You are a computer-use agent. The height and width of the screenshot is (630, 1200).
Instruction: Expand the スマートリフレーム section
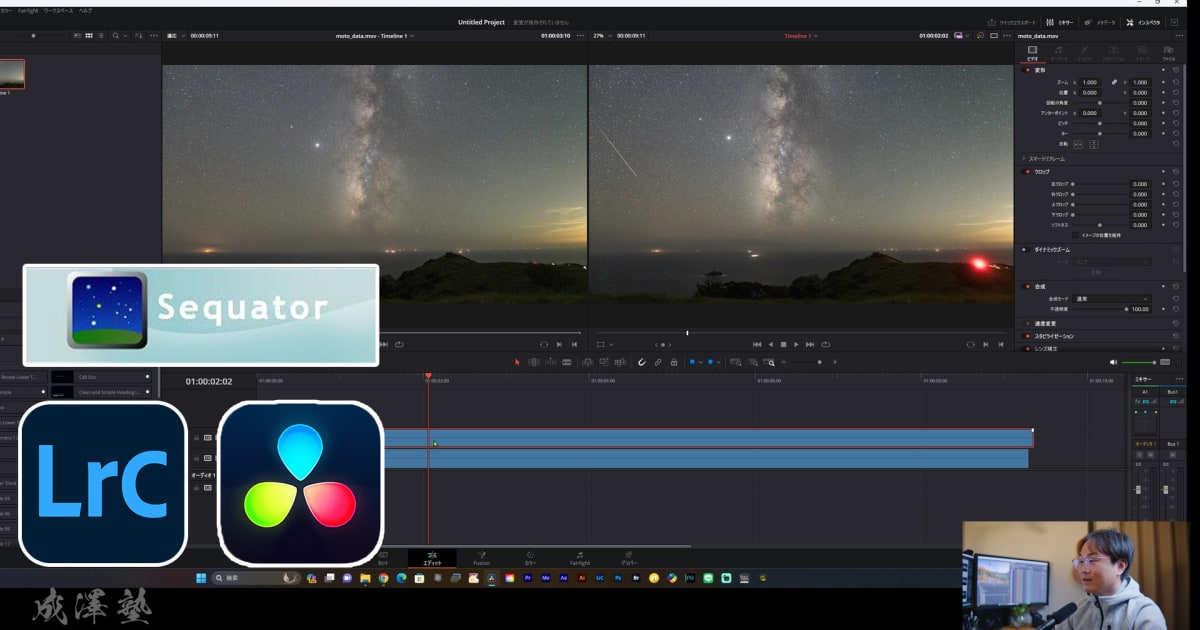pyautogui.click(x=1024, y=159)
